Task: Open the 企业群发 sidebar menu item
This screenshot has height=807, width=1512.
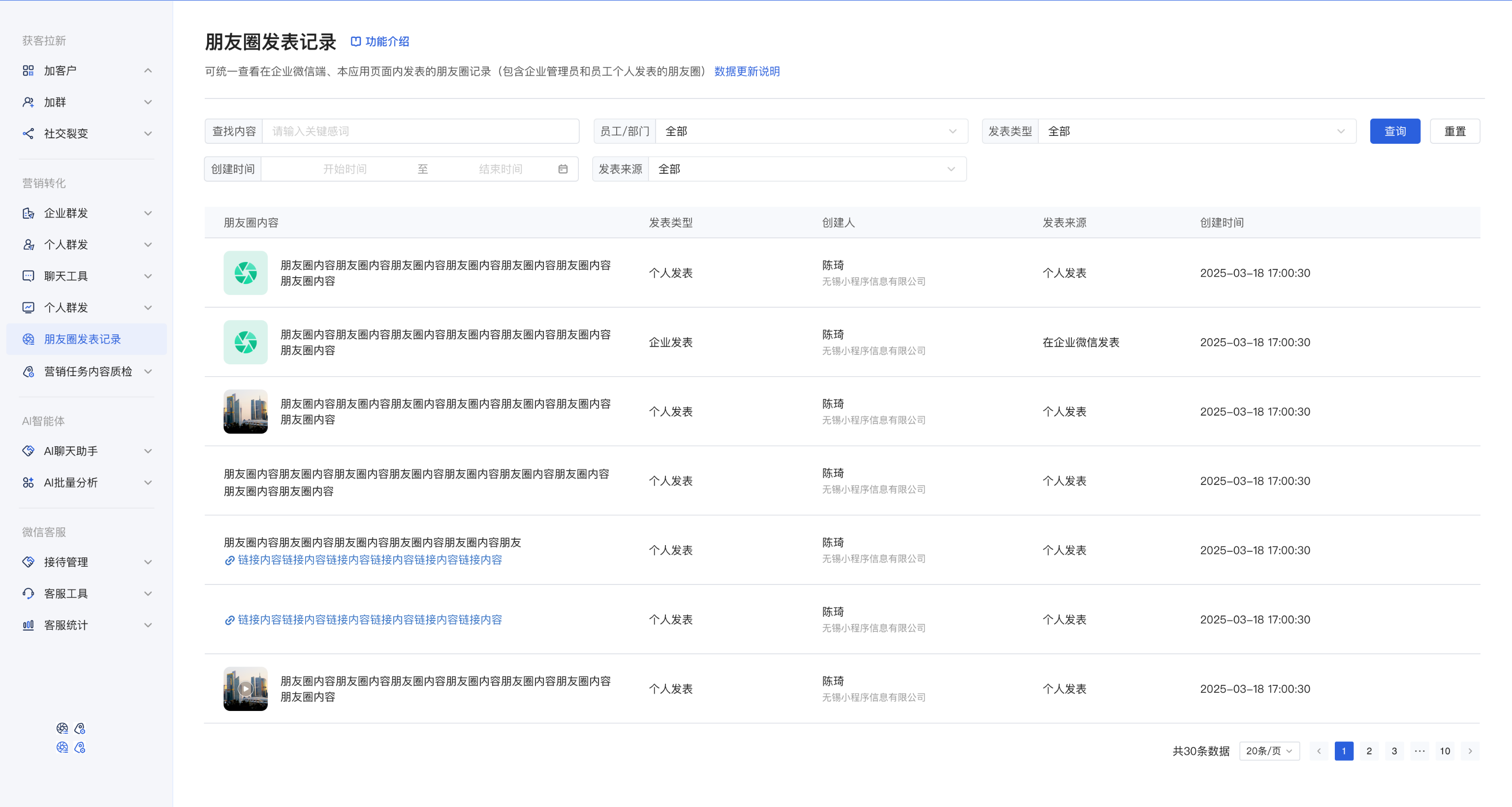Action: [87, 213]
